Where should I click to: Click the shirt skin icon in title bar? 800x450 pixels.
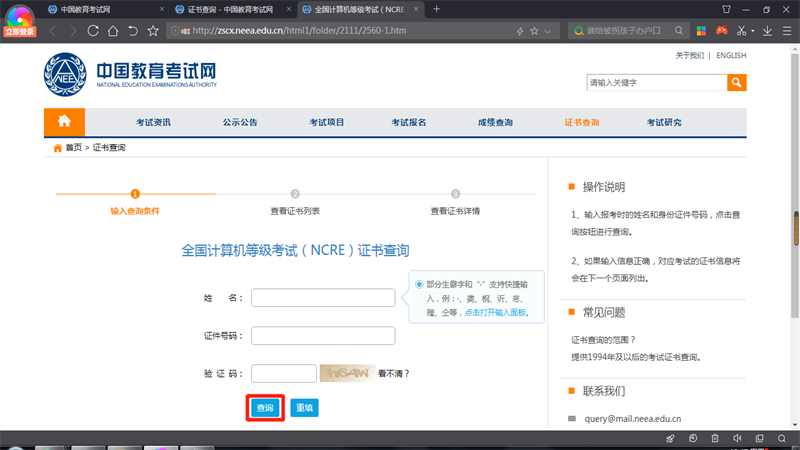[727, 9]
